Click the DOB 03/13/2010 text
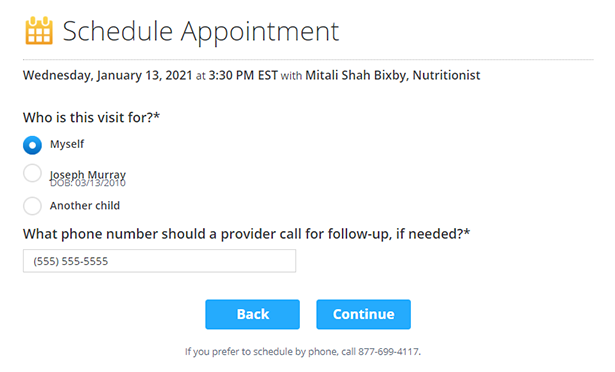 [88, 183]
